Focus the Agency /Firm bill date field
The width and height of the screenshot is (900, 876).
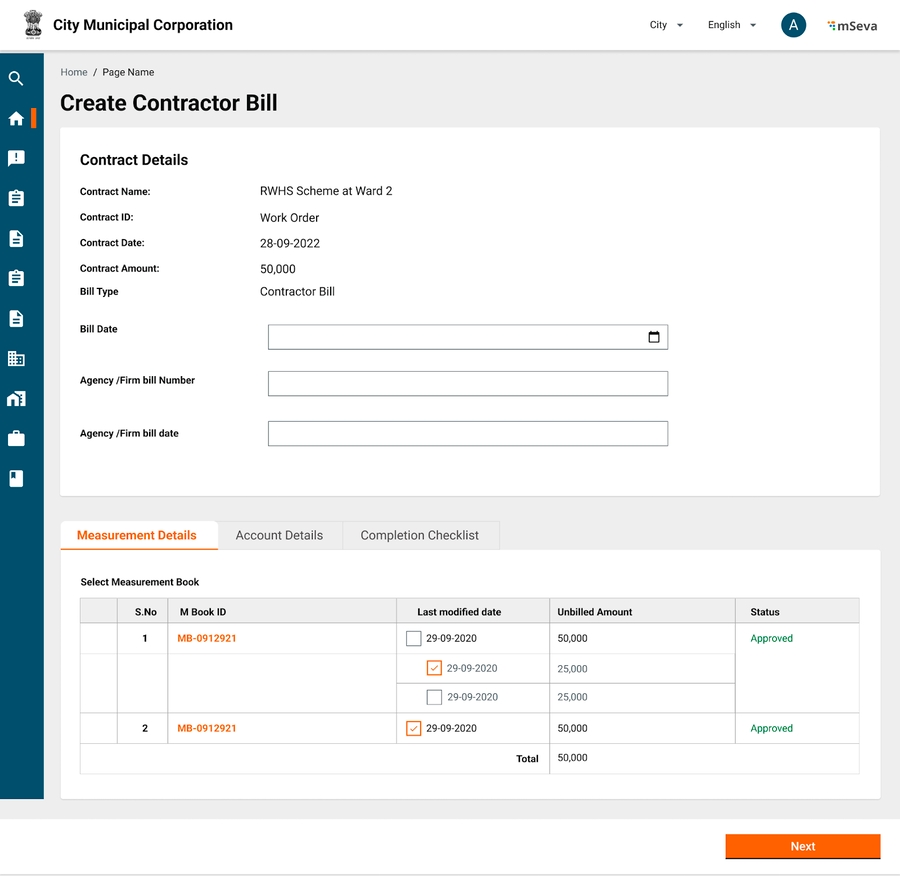[467, 433]
